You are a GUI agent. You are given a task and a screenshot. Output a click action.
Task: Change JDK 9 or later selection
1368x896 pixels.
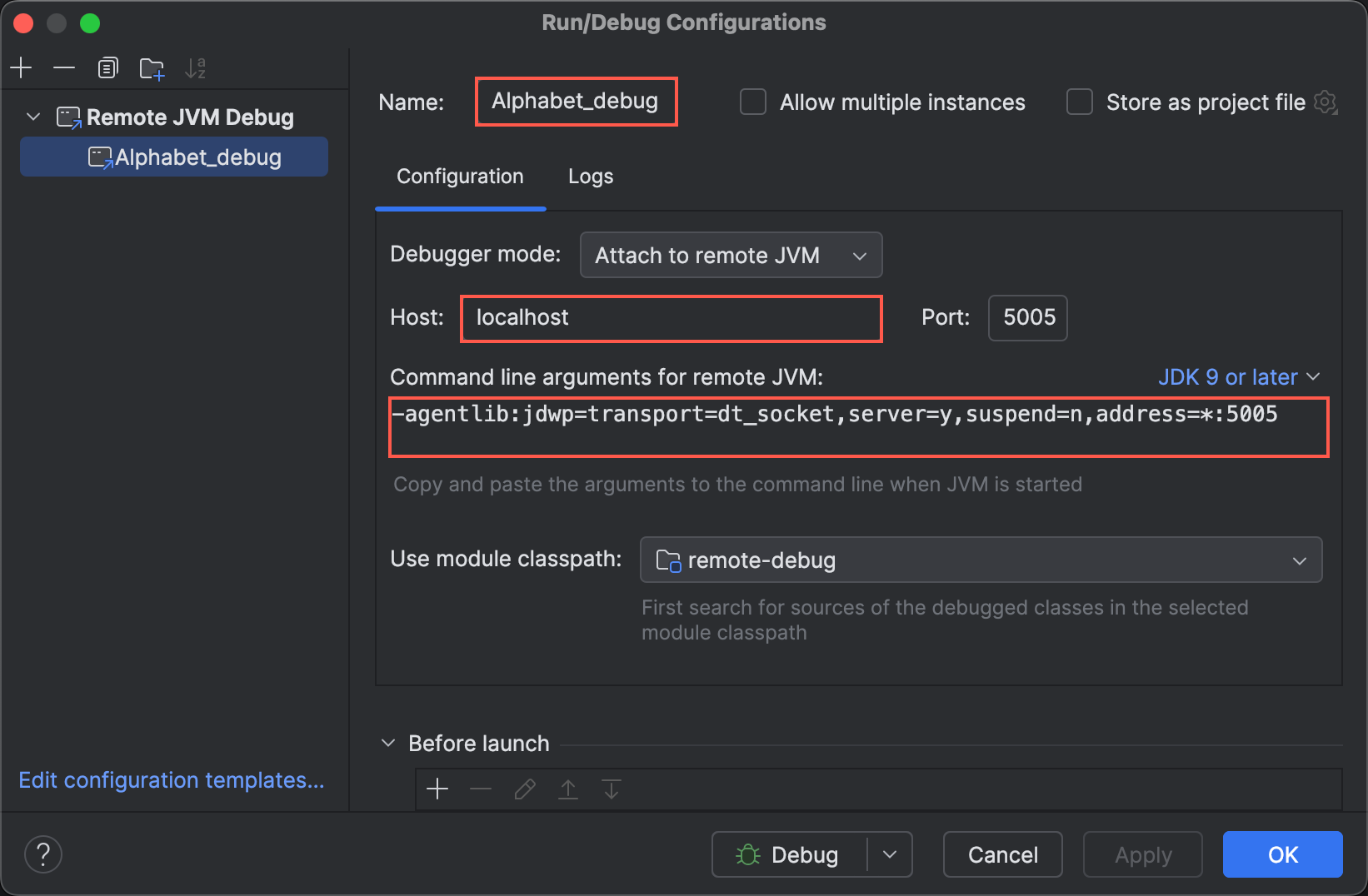[x=1238, y=376]
